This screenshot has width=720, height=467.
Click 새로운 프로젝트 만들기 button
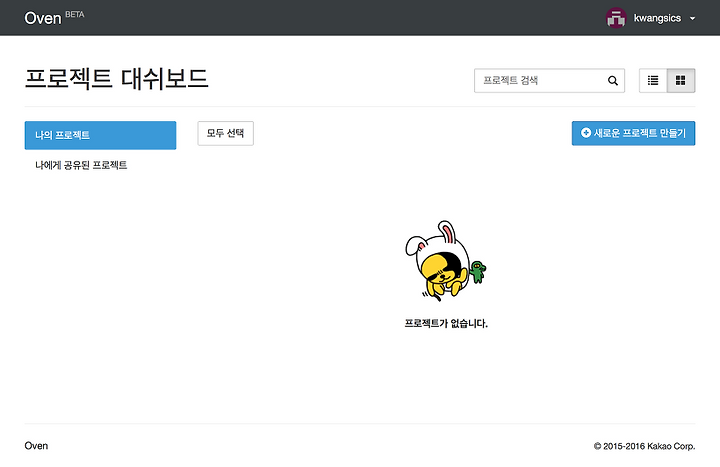(x=633, y=133)
